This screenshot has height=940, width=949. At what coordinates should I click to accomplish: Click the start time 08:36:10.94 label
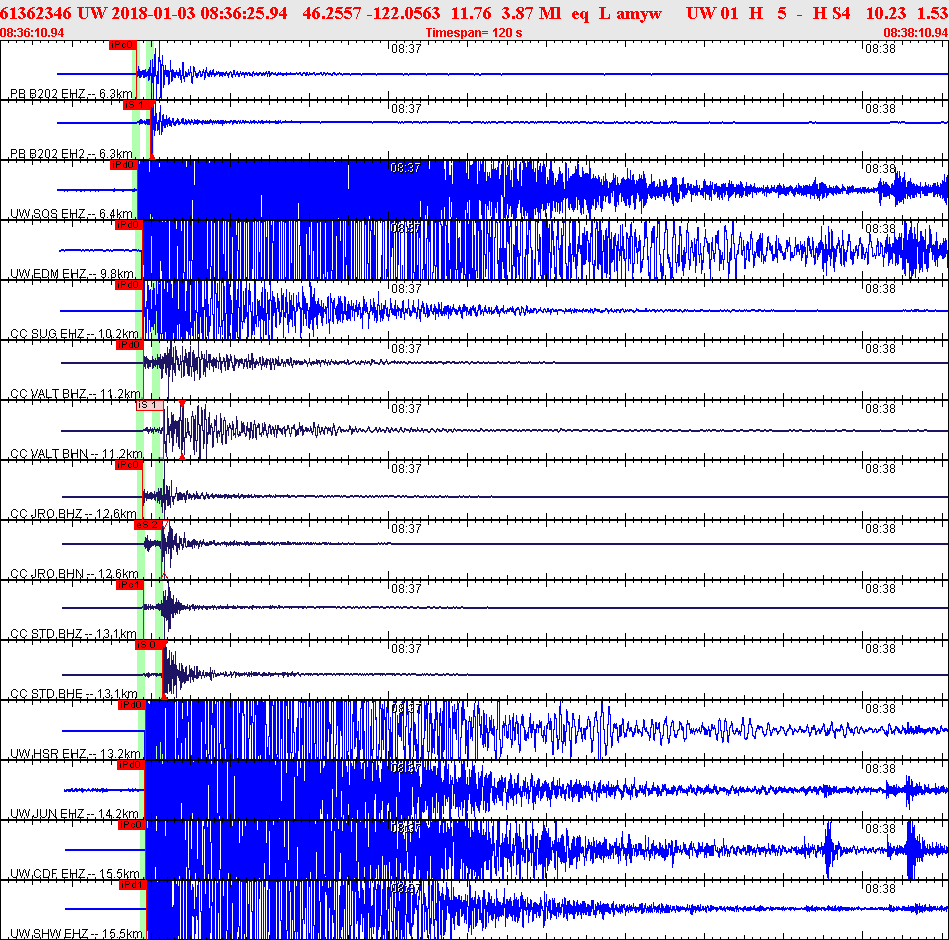tap(33, 32)
